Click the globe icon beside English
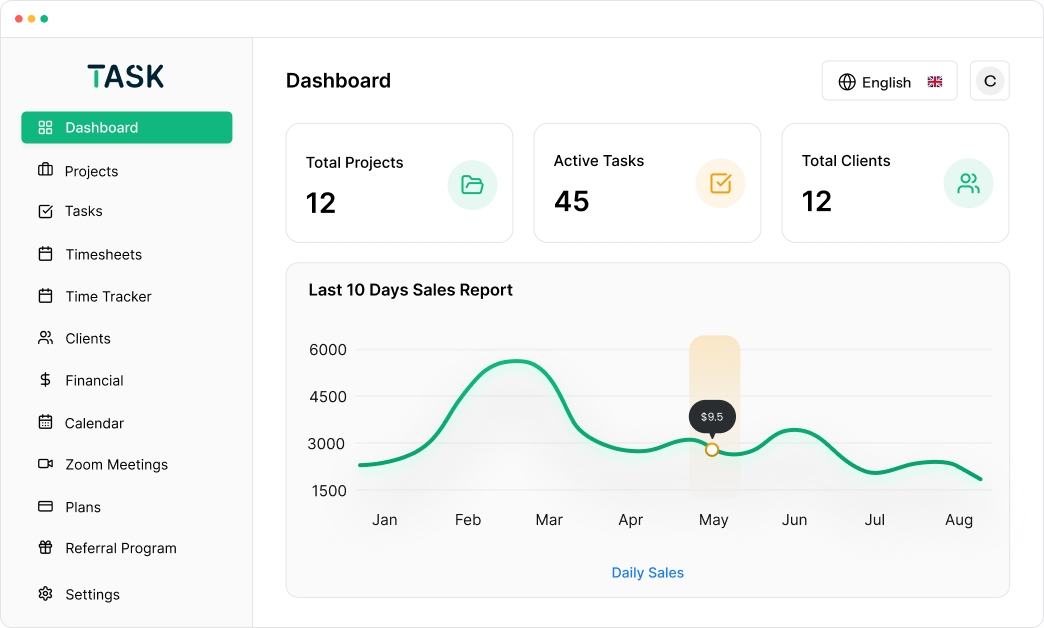 847,82
